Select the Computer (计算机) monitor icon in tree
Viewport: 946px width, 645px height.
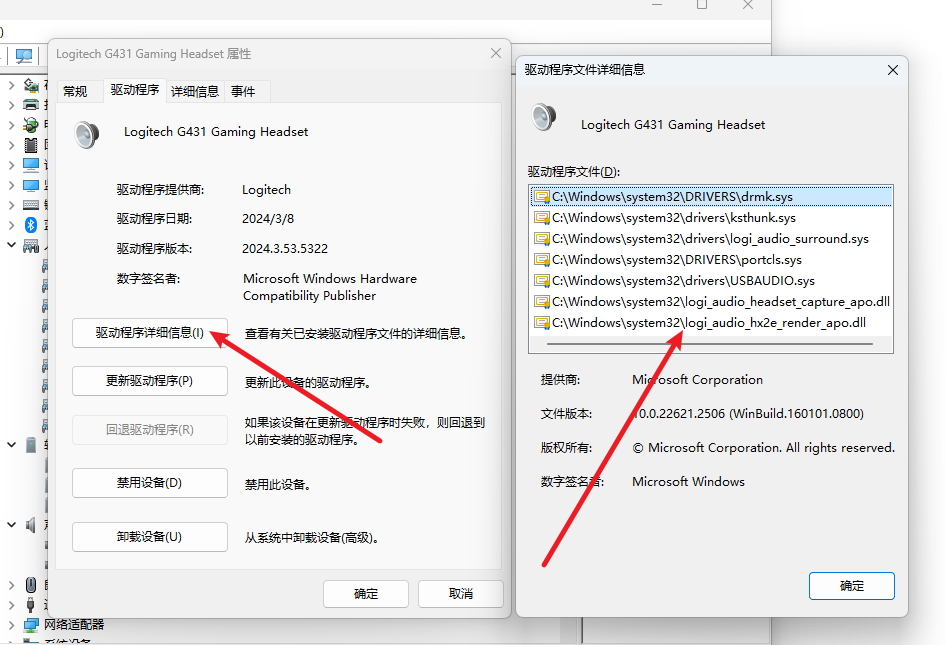31,165
